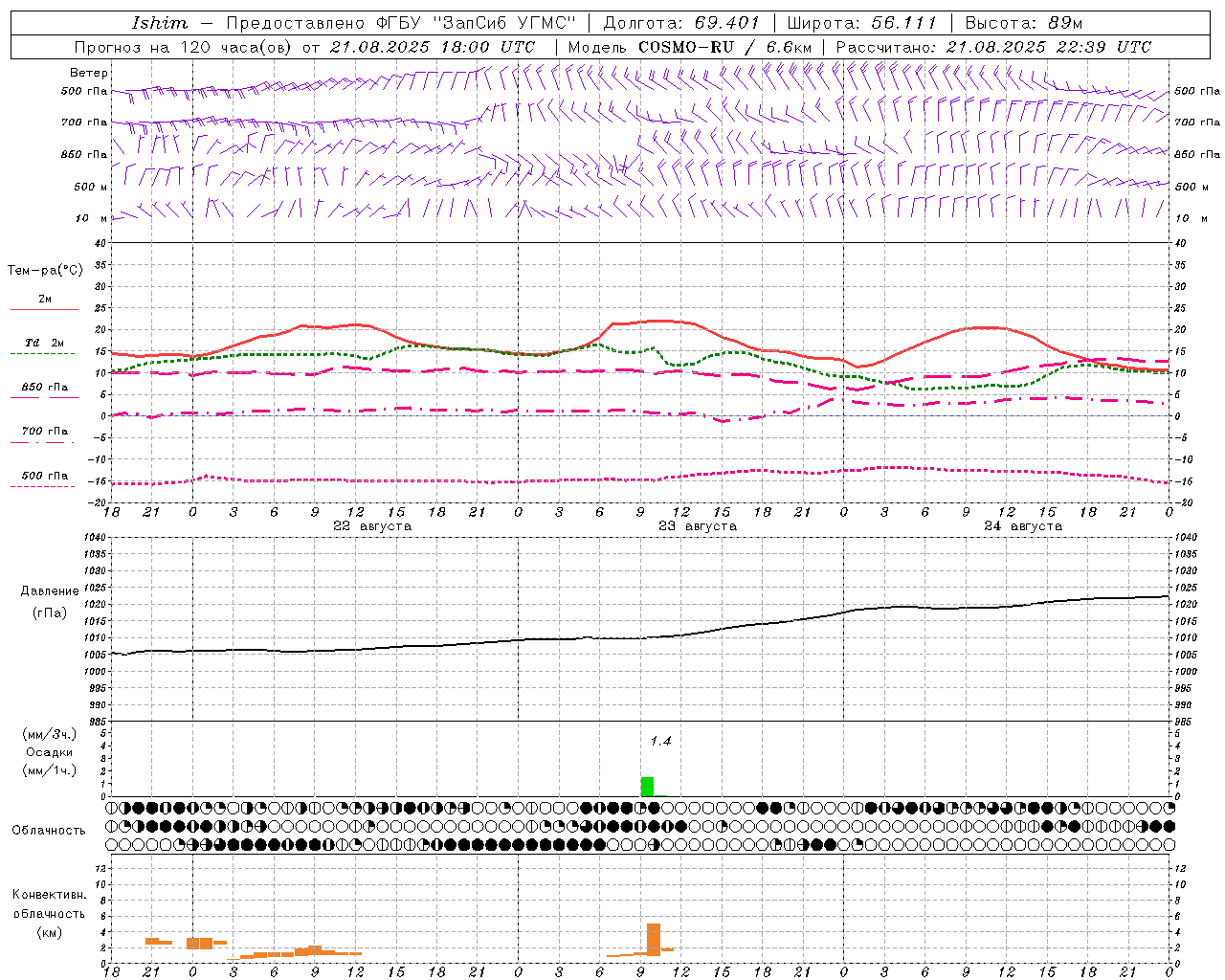1225x980 pixels.
Task: Click the "Конвективн." convective cloud label
Action: pyautogui.click(x=49, y=895)
